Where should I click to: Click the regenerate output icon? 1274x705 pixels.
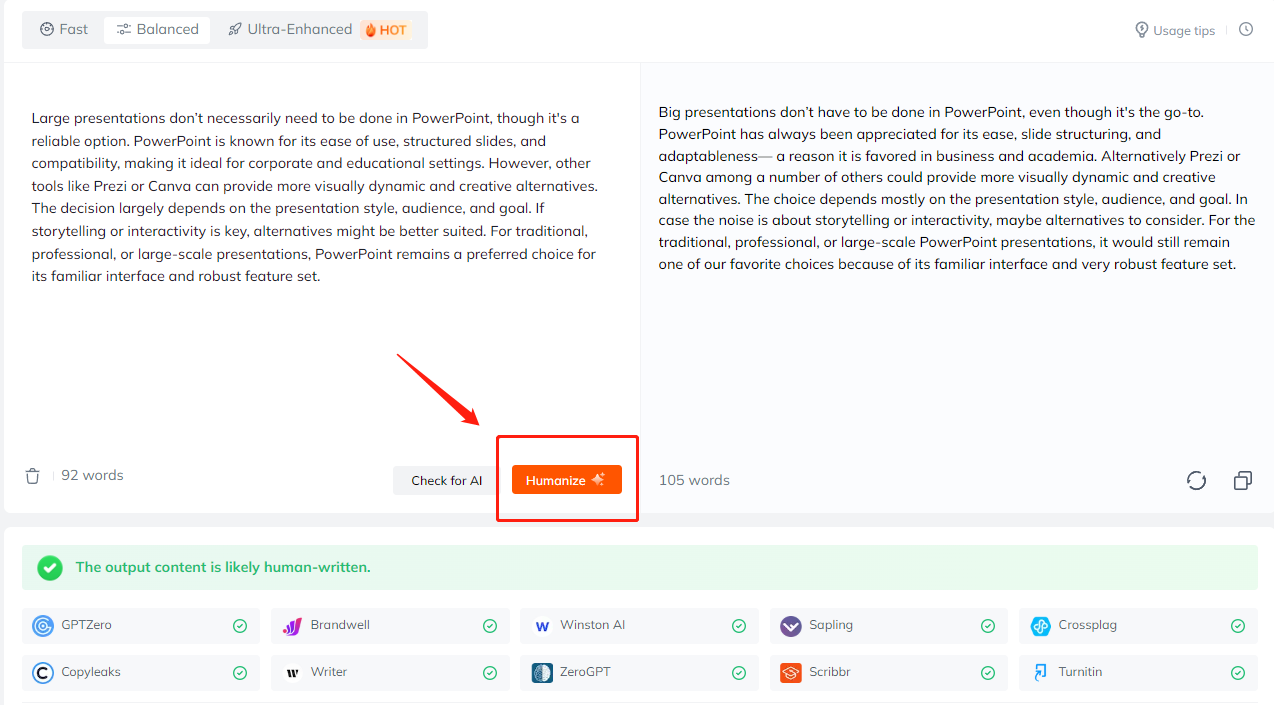tap(1196, 481)
